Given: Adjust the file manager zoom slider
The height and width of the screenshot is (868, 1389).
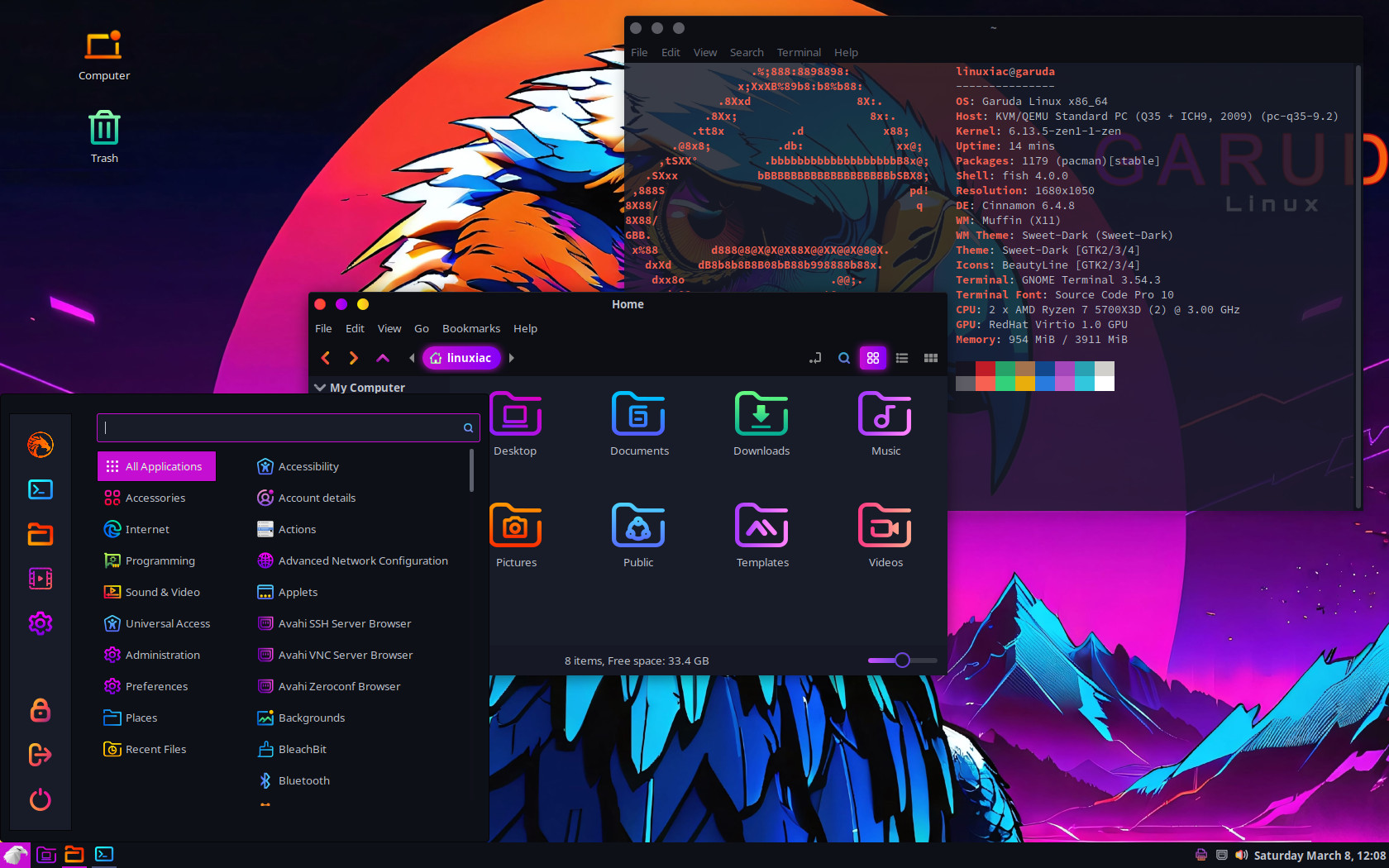Looking at the screenshot, I should pos(902,661).
